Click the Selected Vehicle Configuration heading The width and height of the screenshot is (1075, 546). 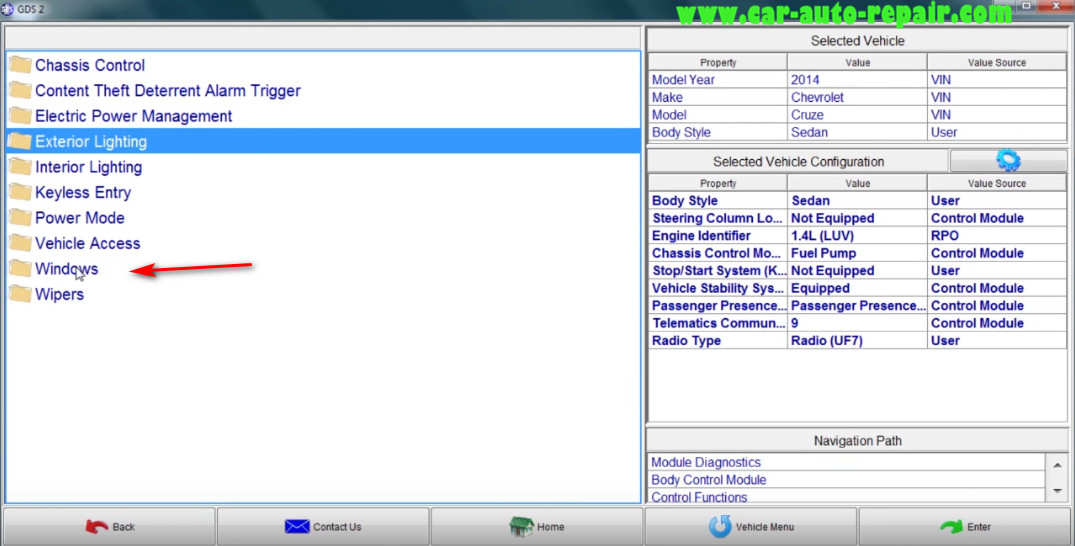[798, 162]
